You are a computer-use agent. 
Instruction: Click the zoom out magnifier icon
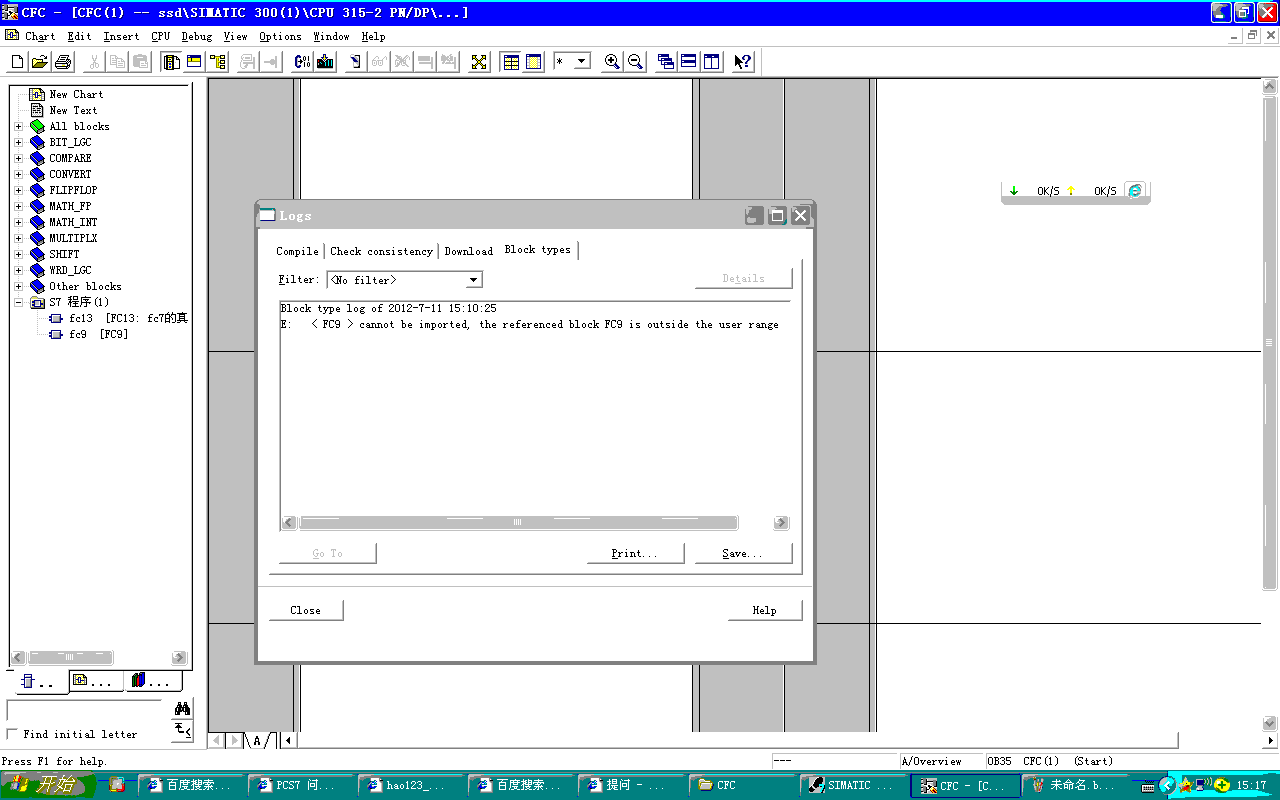[x=635, y=62]
